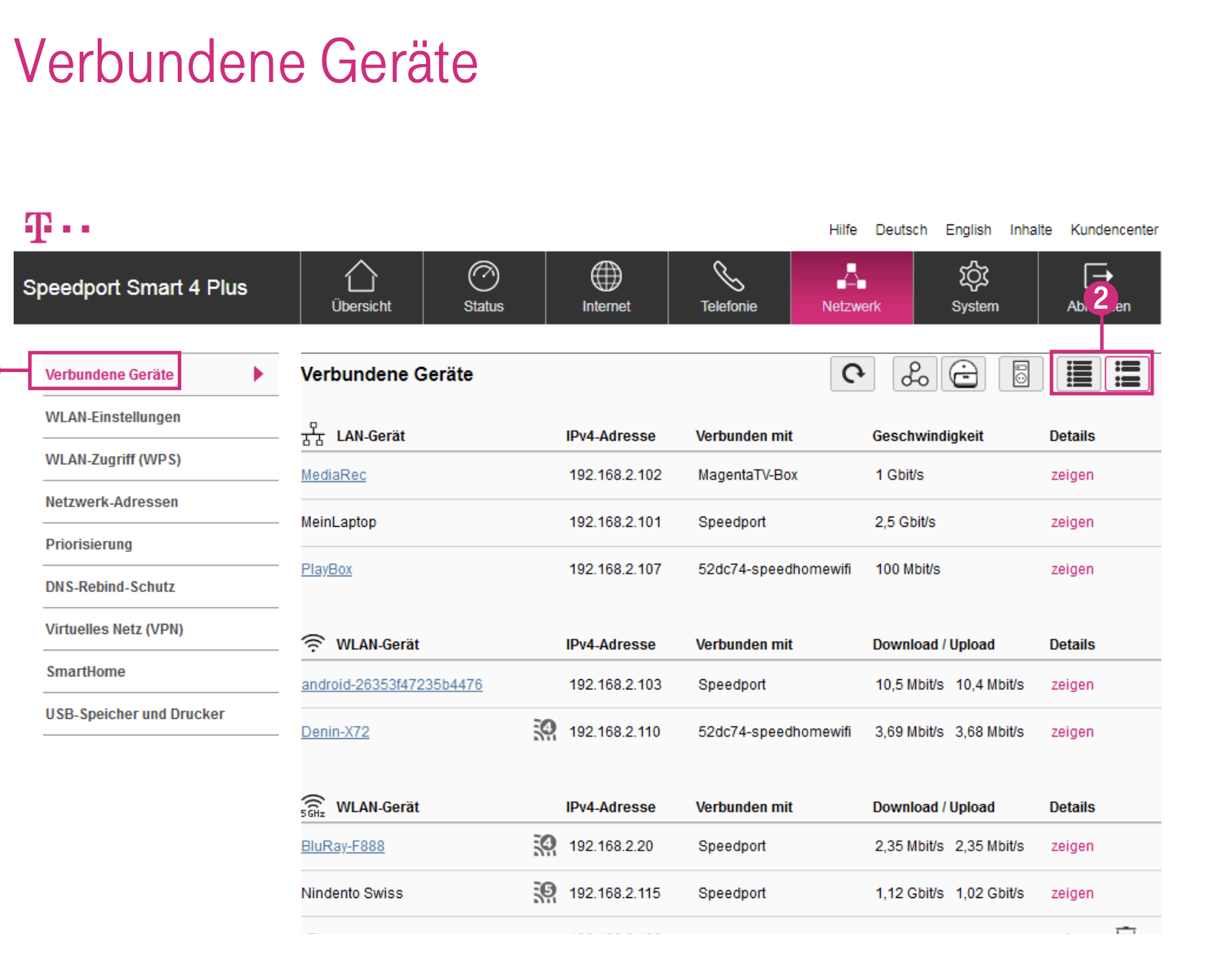Show details for Denin-X72 via zeigen

click(x=1071, y=732)
